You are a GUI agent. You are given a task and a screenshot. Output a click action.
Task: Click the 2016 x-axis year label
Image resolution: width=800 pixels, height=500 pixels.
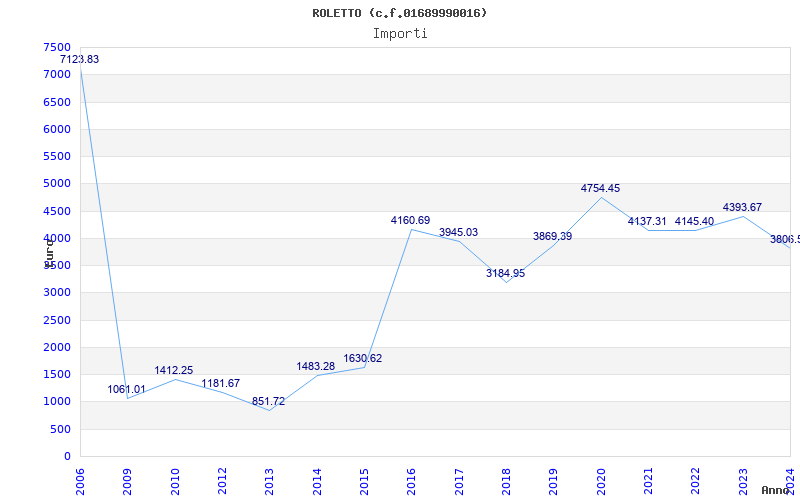[411, 481]
